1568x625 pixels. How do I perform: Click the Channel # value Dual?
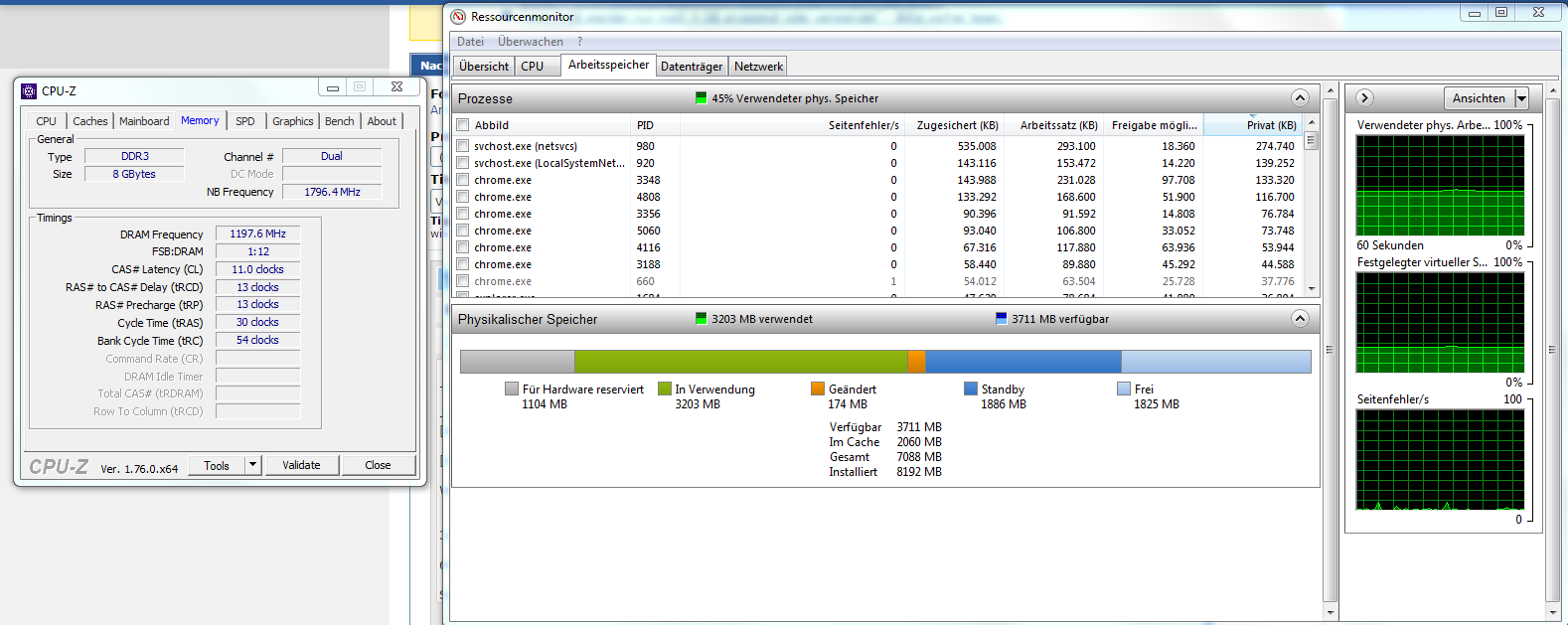[x=332, y=156]
